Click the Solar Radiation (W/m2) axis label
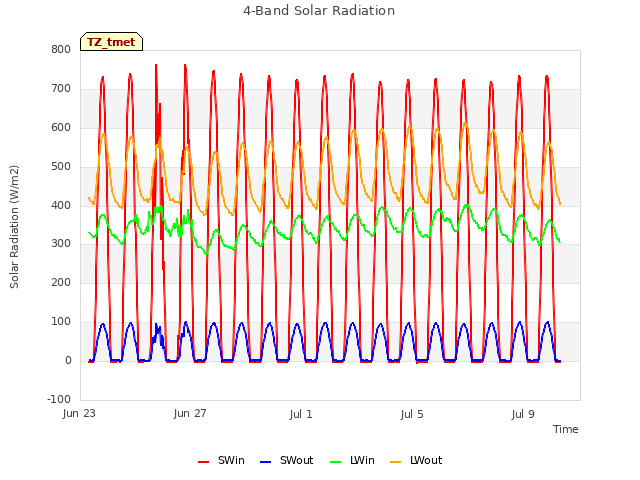The height and width of the screenshot is (480, 640). tap(14, 227)
